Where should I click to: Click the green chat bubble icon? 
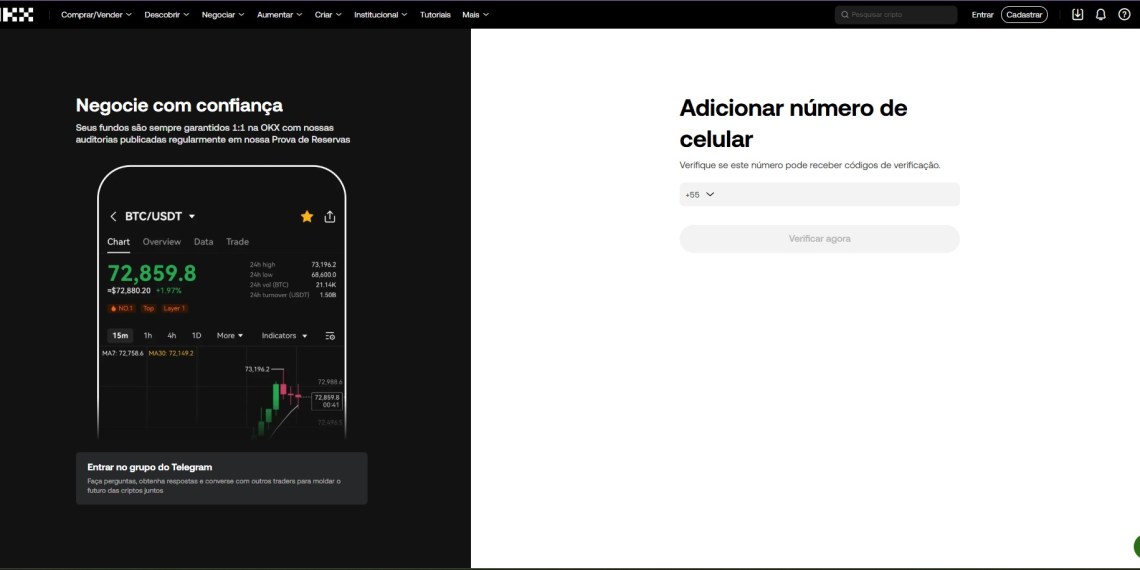point(1135,546)
